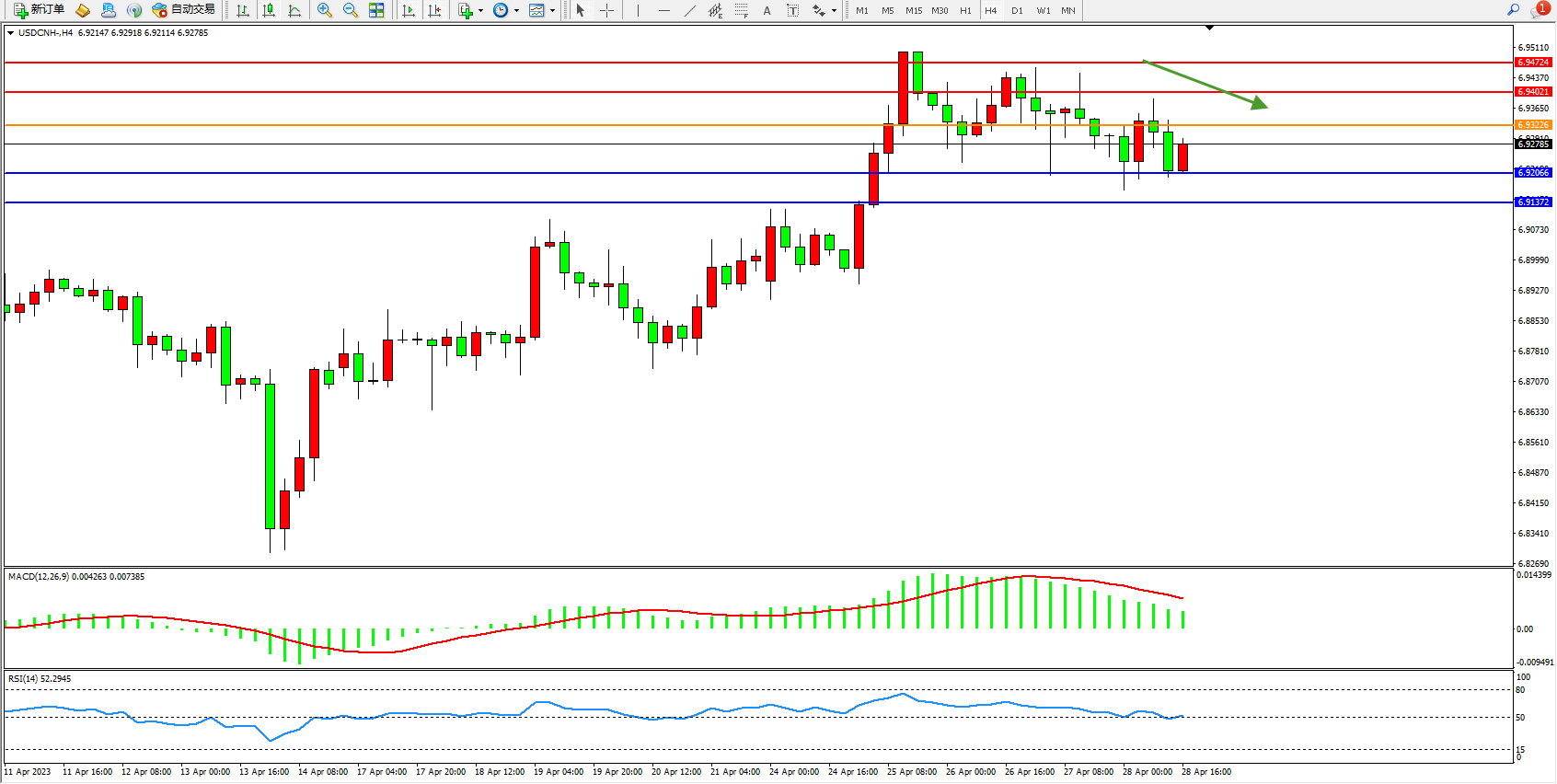Expand the indicators list dropdown arrow

pos(480,11)
